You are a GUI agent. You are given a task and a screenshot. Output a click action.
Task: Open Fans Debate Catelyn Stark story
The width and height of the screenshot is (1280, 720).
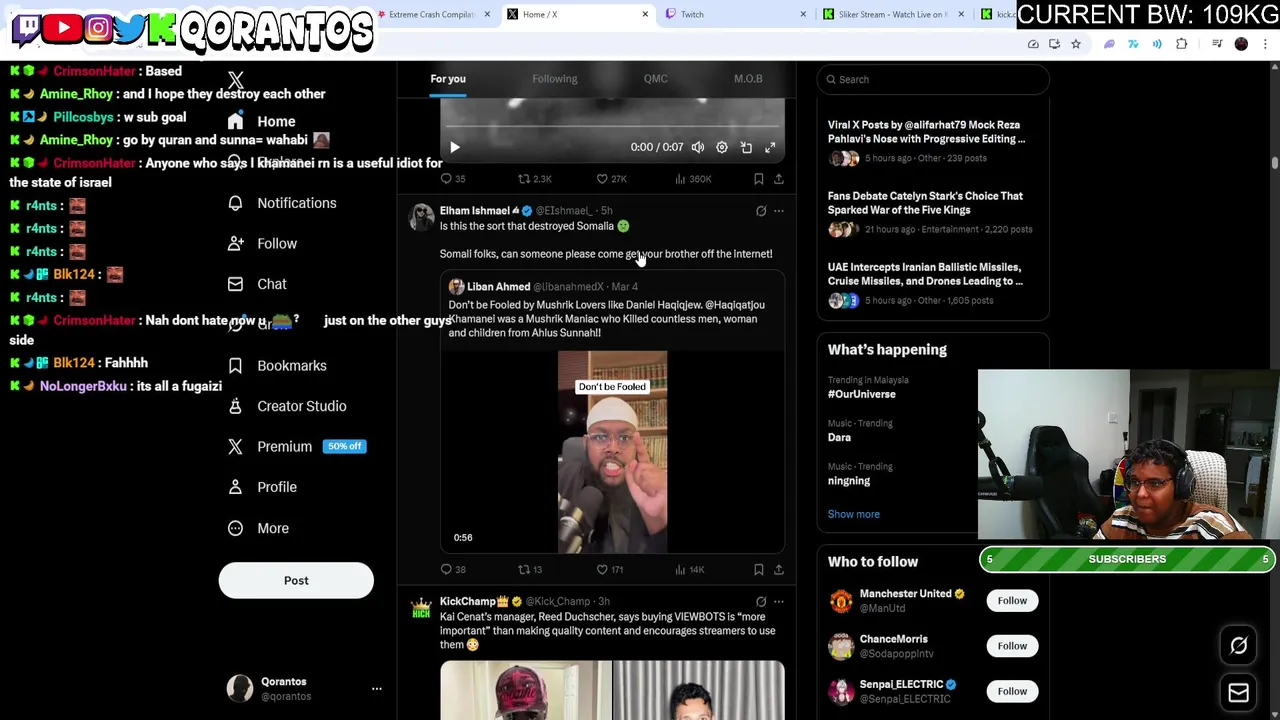932,211
